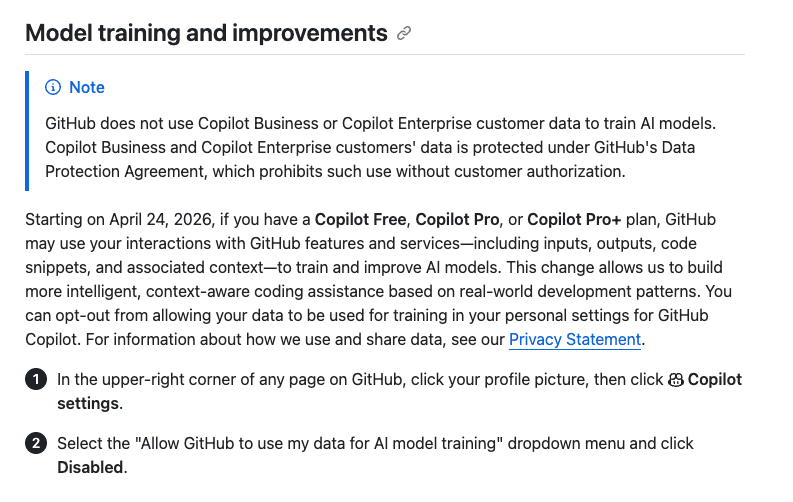Viewport: 793px width, 502px height.
Task: Click the step 2 number badge
Action: pyautogui.click(x=36, y=443)
